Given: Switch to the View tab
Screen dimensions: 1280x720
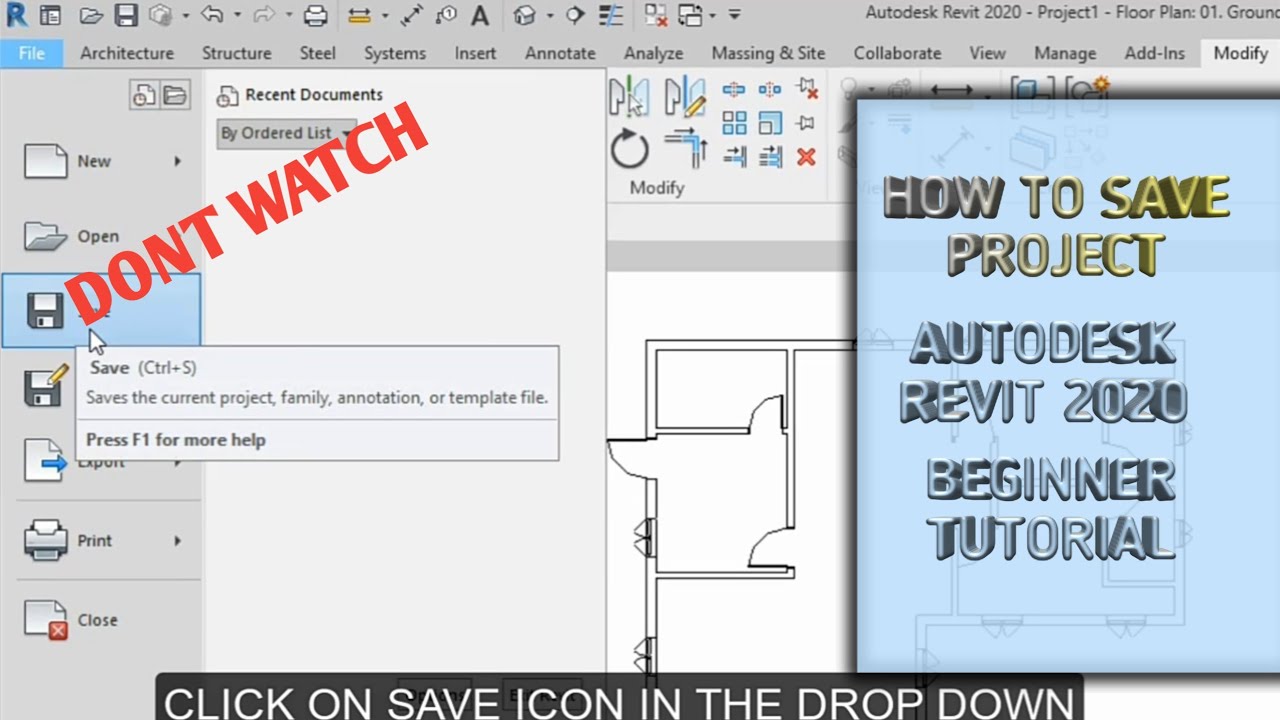Looking at the screenshot, I should click(x=987, y=53).
